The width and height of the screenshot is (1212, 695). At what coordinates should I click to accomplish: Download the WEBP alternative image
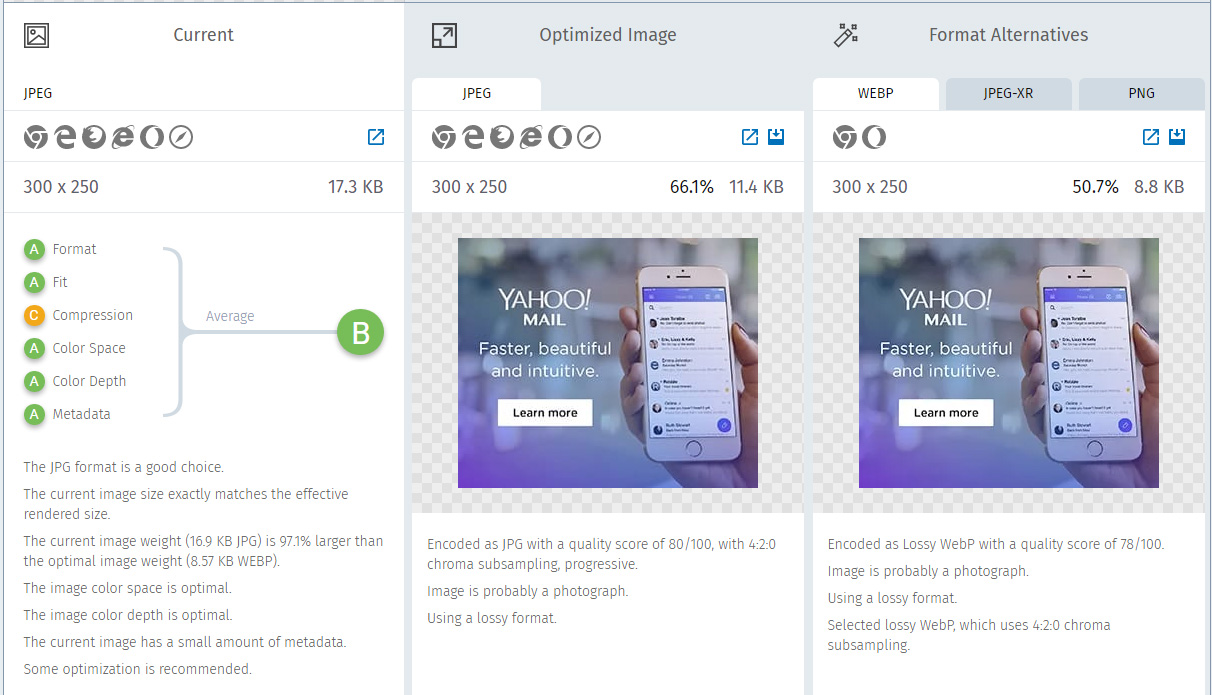[1177, 137]
